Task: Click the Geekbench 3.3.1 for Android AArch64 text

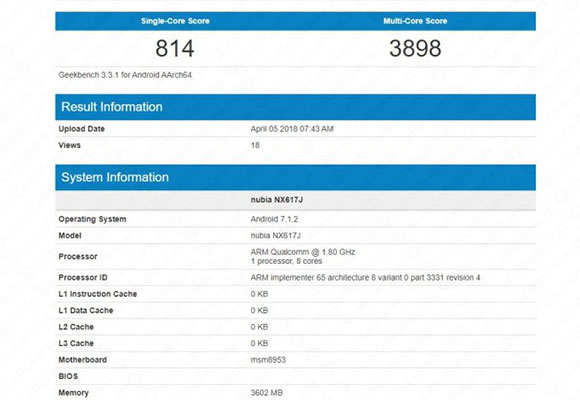Action: [x=125, y=75]
